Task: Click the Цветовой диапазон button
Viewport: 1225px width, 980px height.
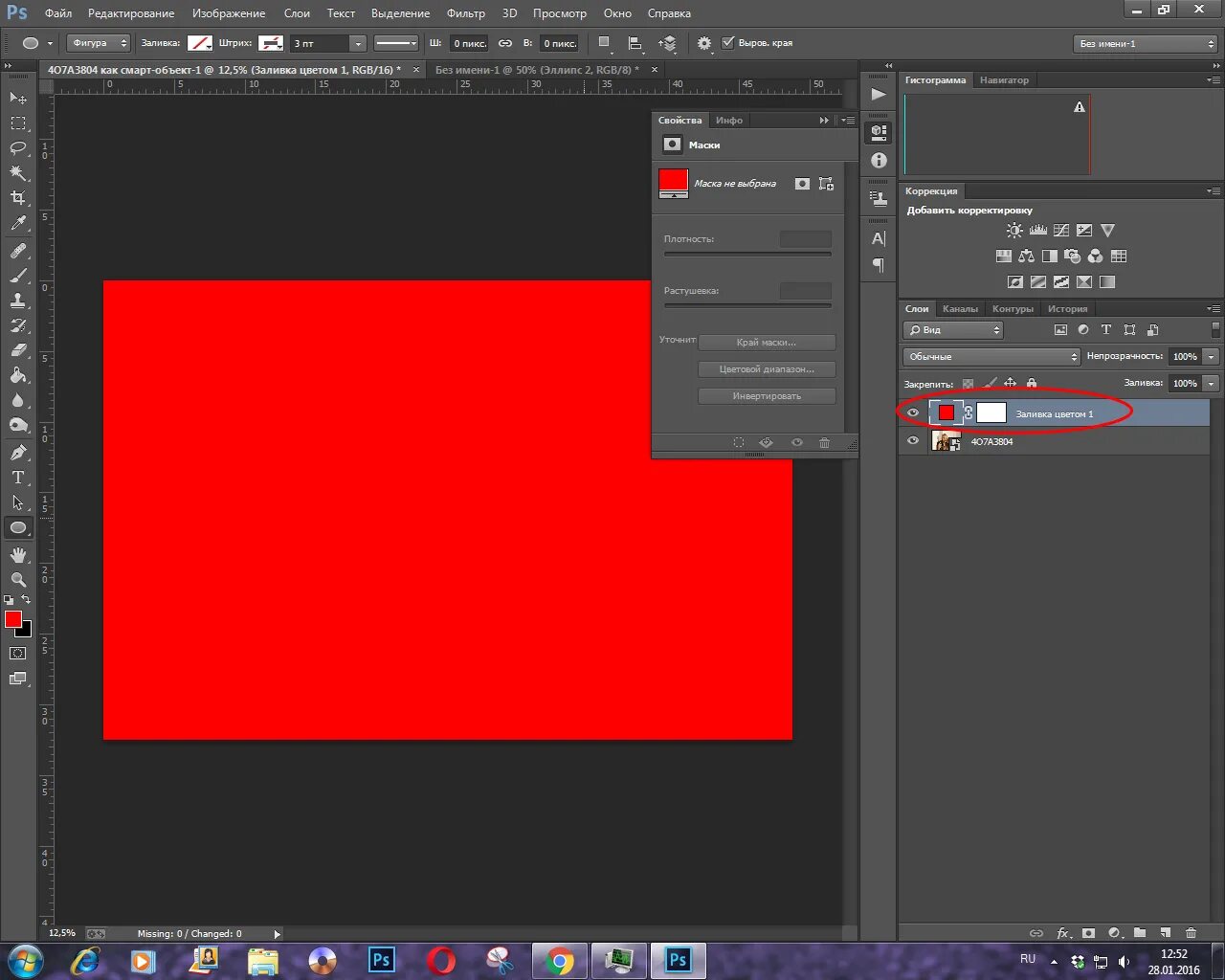Action: click(767, 369)
